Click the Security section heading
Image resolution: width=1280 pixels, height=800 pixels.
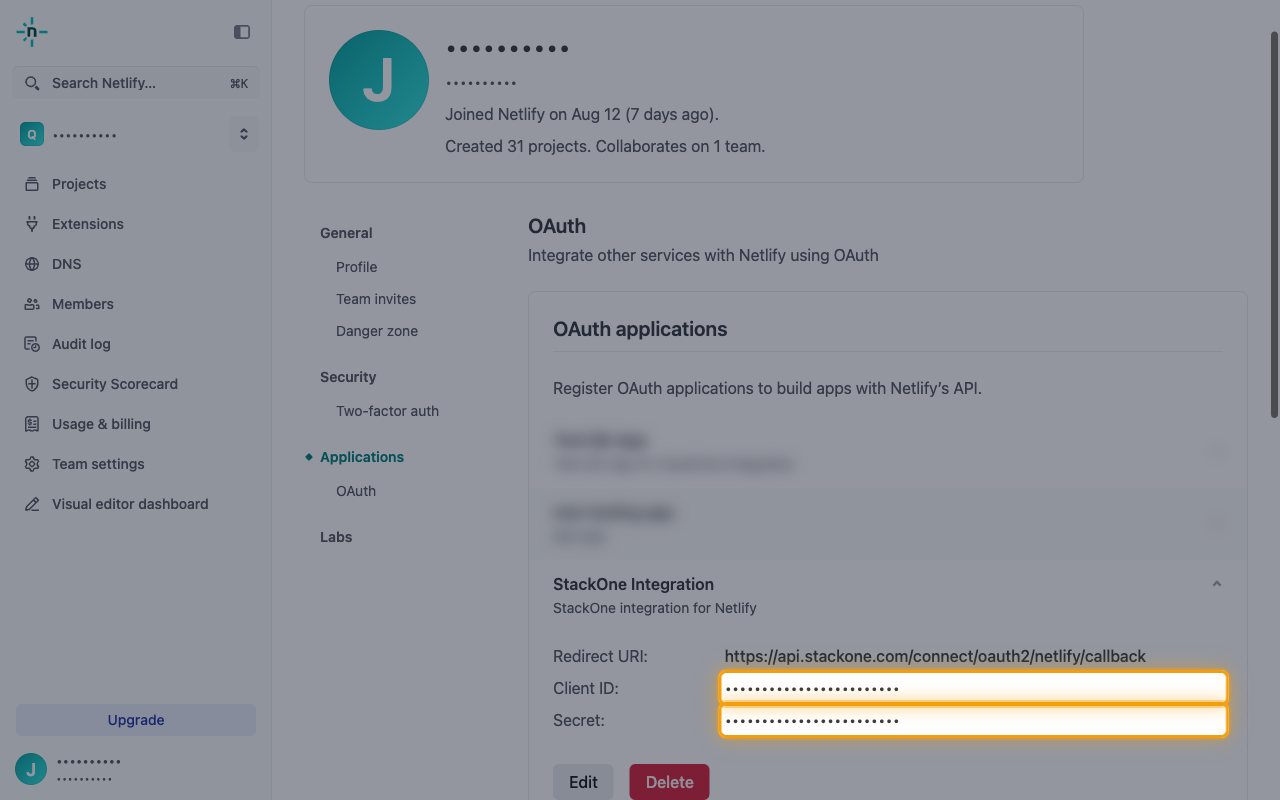(x=348, y=377)
